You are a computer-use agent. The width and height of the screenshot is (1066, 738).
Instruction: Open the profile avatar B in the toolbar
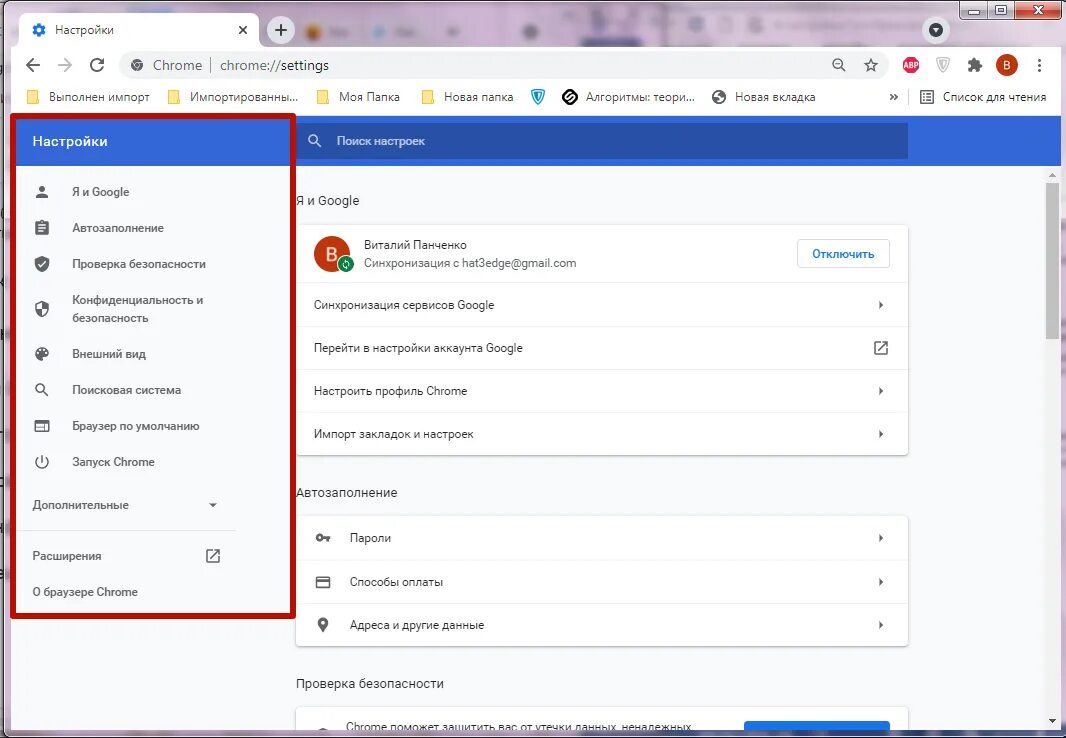click(x=1007, y=65)
